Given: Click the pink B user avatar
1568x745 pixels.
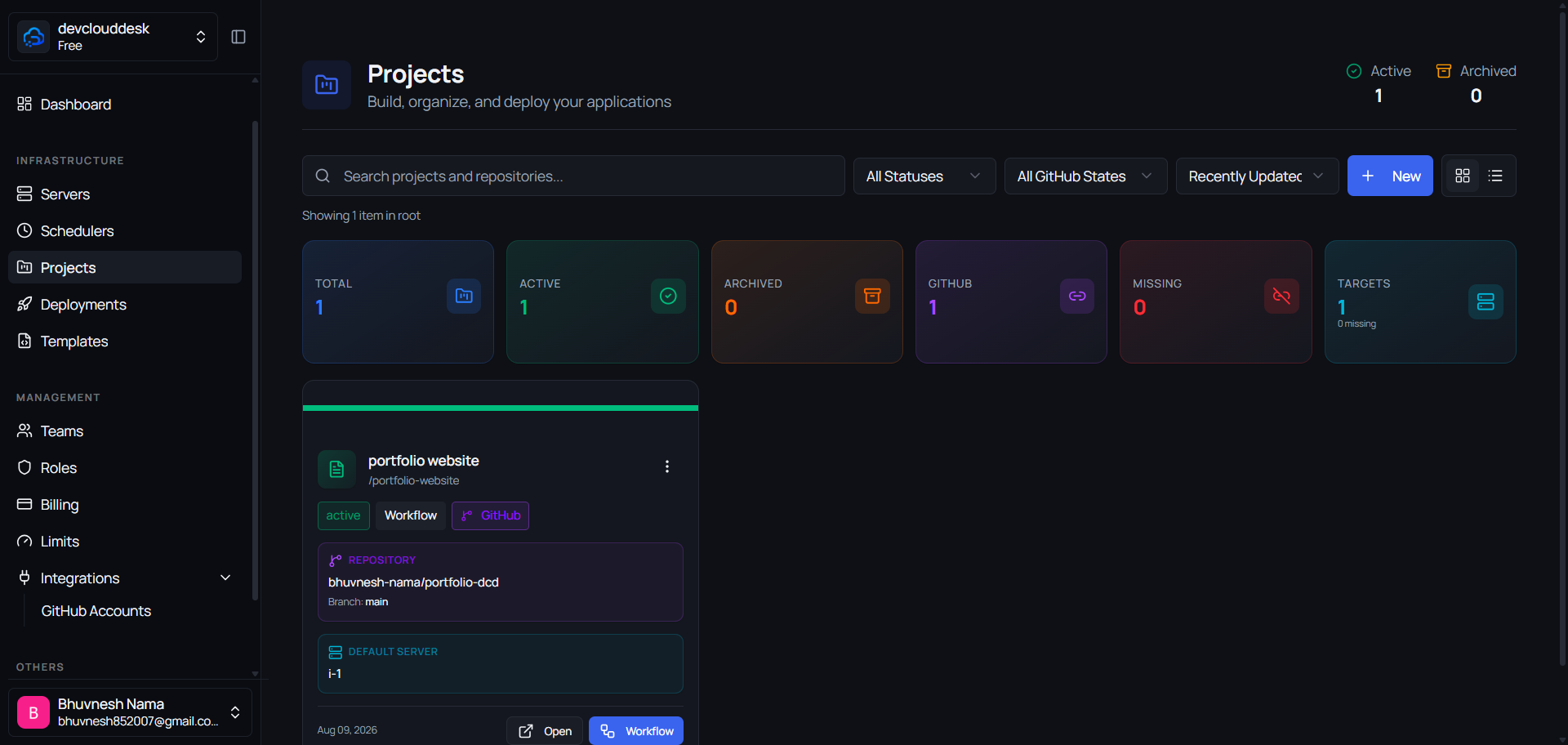Looking at the screenshot, I should tap(33, 712).
